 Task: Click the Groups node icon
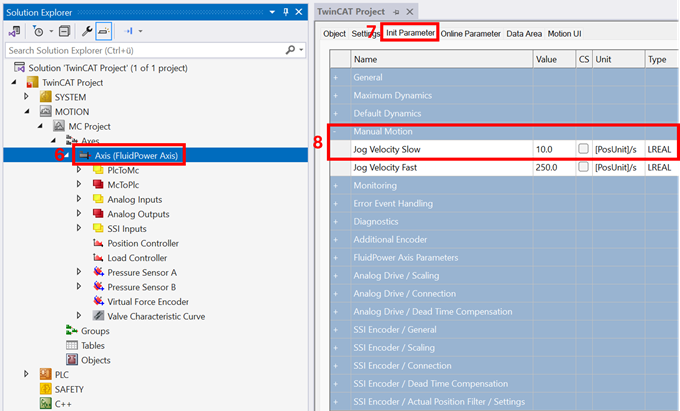[72, 330]
